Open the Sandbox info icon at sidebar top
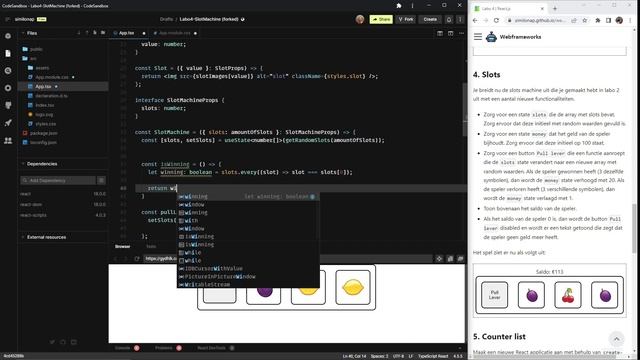 8,36
